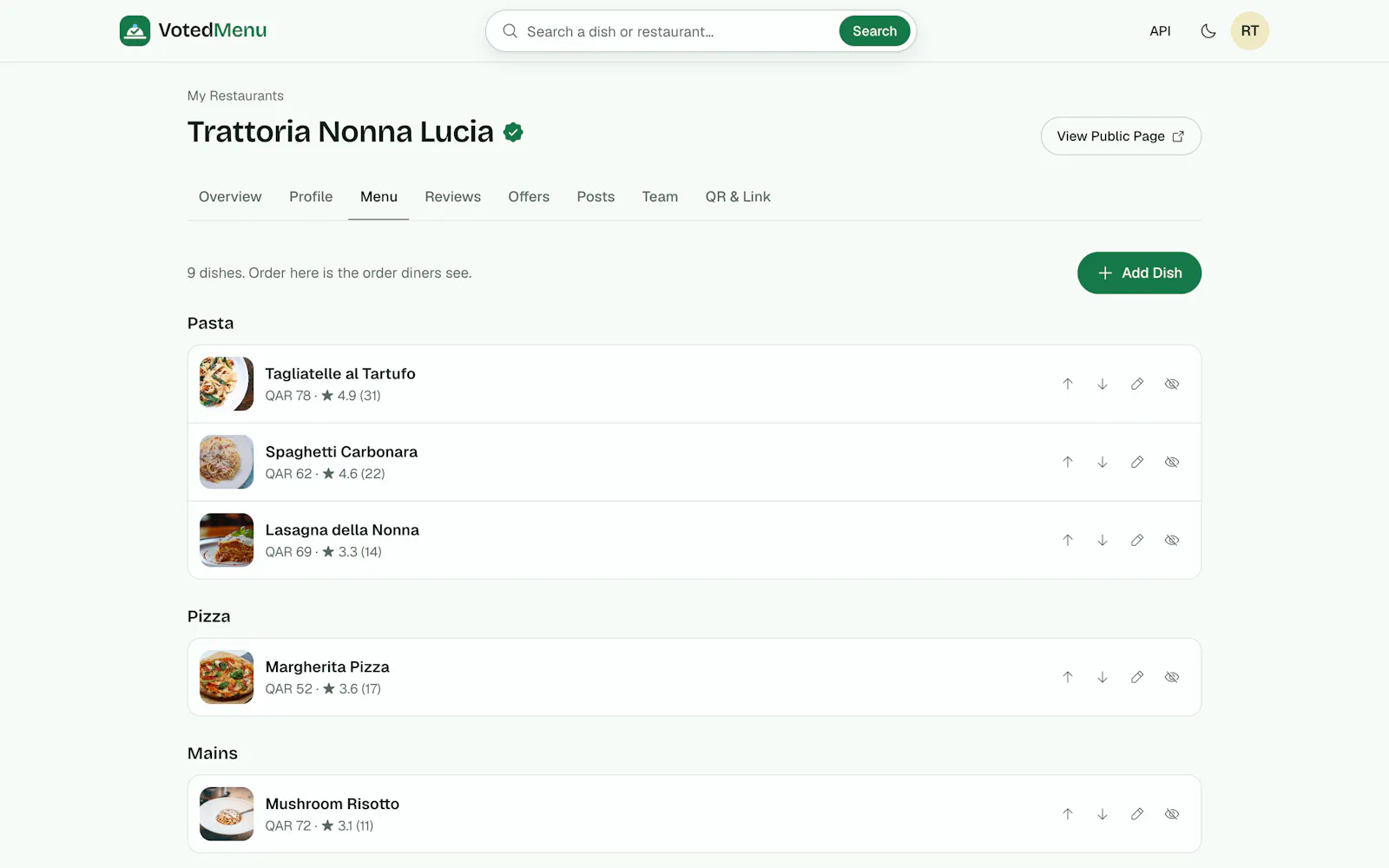Open the Team tab

pos(660,197)
